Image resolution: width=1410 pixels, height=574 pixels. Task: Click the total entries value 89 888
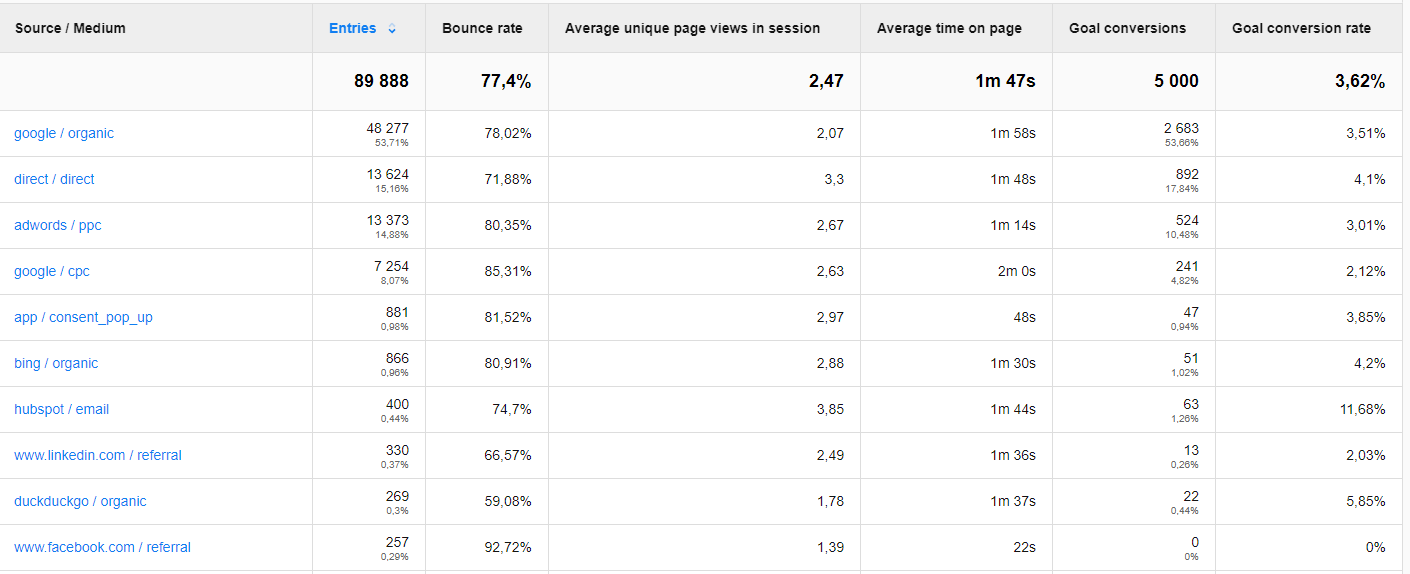tap(381, 81)
